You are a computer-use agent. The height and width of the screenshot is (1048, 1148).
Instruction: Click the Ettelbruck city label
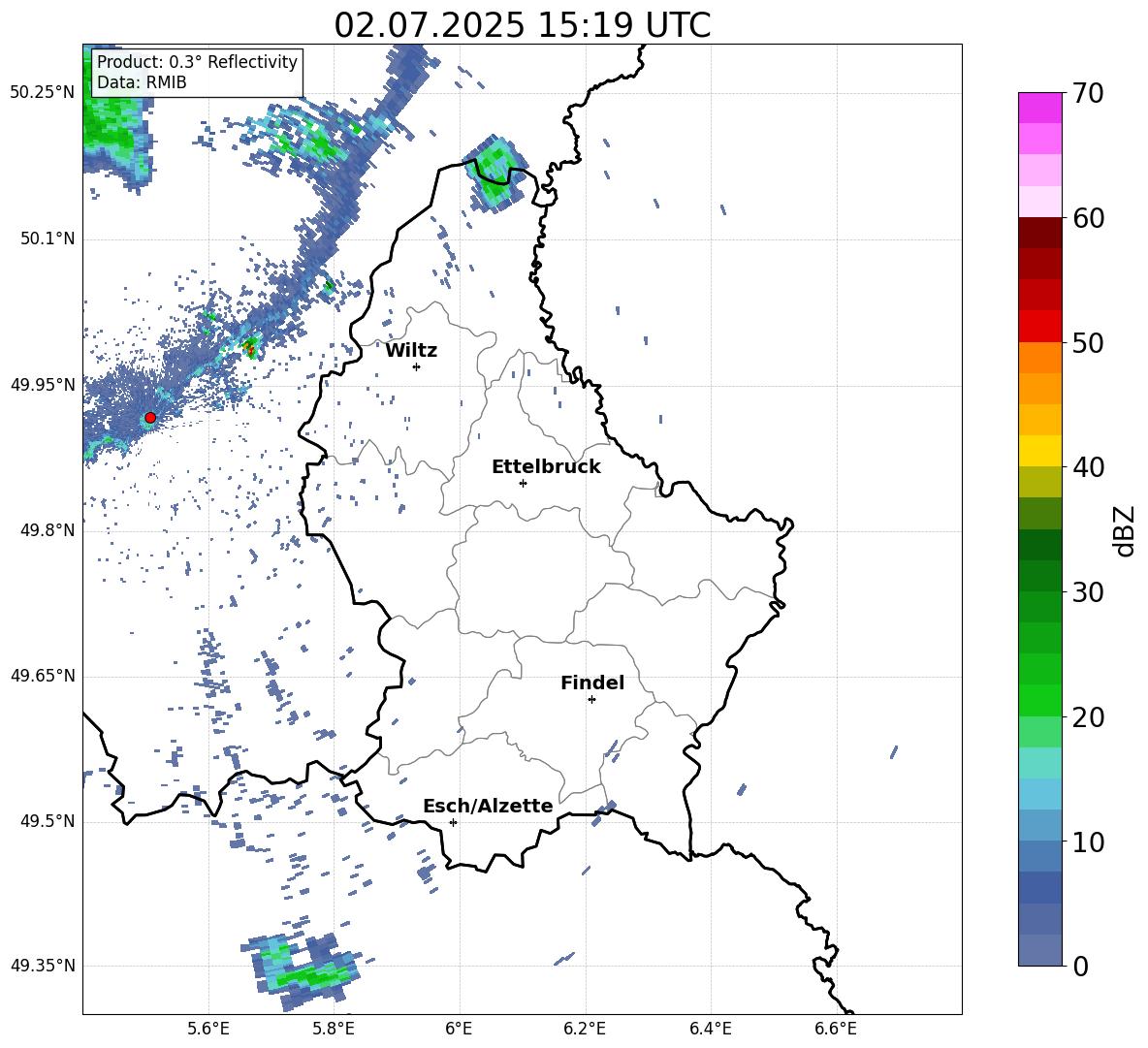click(x=546, y=467)
